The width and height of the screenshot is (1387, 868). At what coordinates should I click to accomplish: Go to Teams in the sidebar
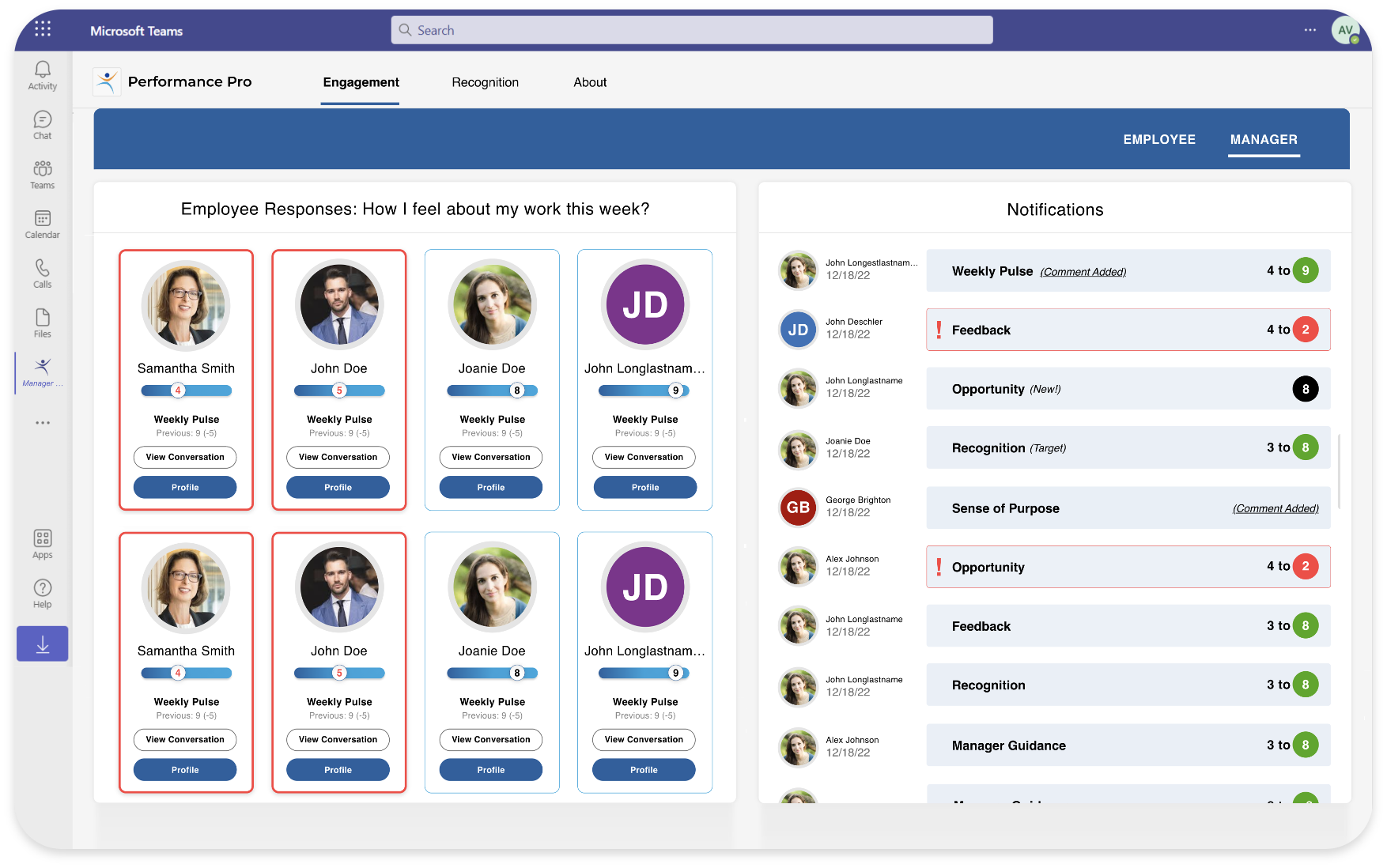(43, 174)
